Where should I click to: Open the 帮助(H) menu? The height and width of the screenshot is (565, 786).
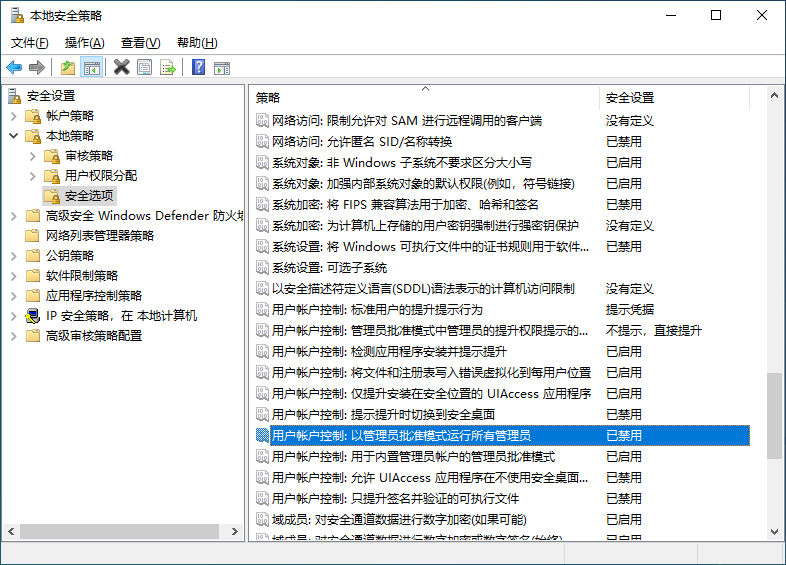click(x=198, y=43)
